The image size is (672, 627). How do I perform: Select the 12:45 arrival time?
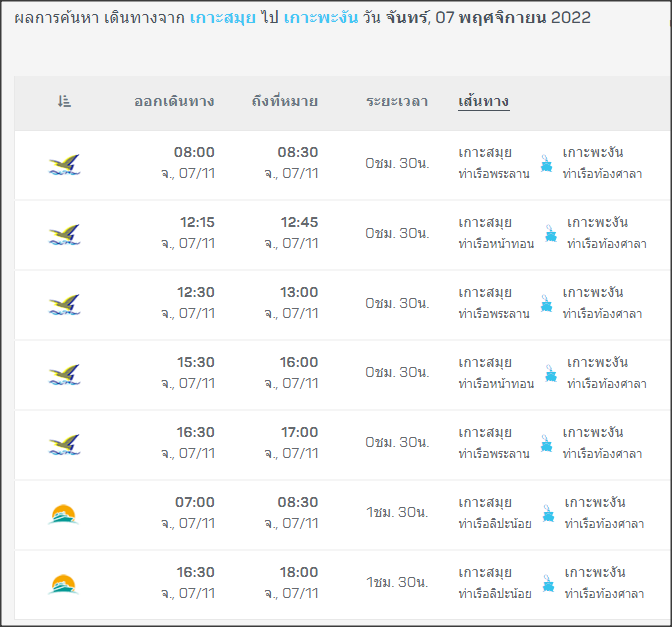pos(299,222)
